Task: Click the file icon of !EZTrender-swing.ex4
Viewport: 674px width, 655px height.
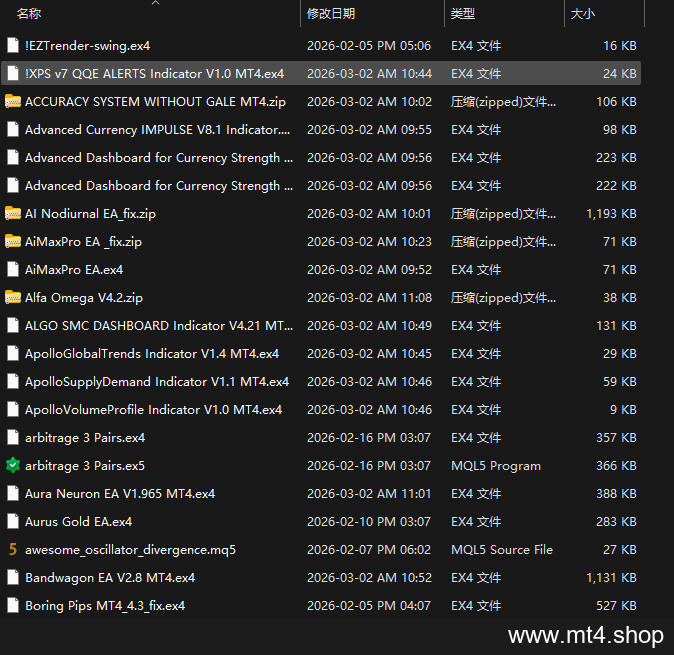Action: pos(13,45)
